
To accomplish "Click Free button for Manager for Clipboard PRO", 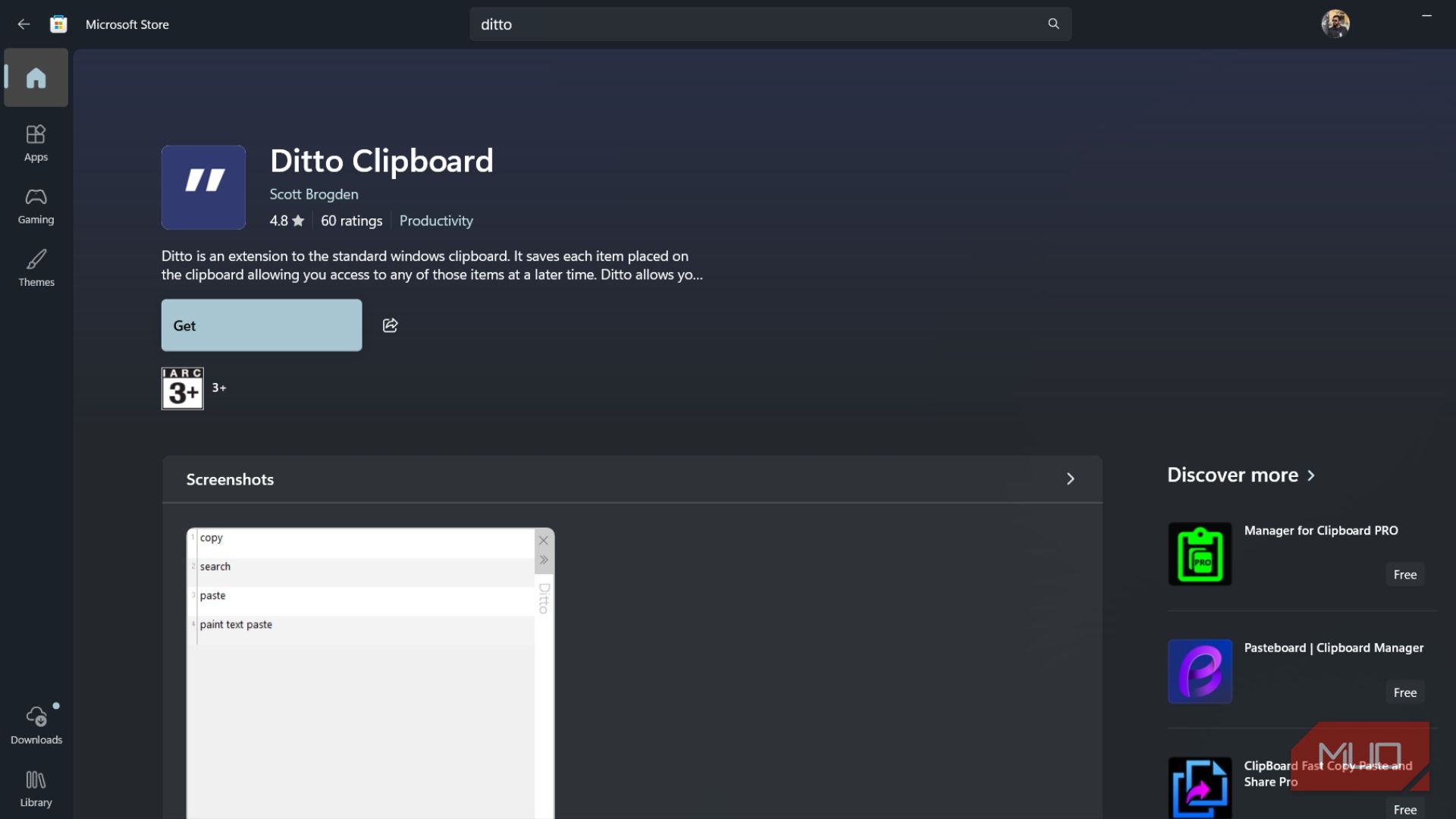I will click(x=1404, y=575).
